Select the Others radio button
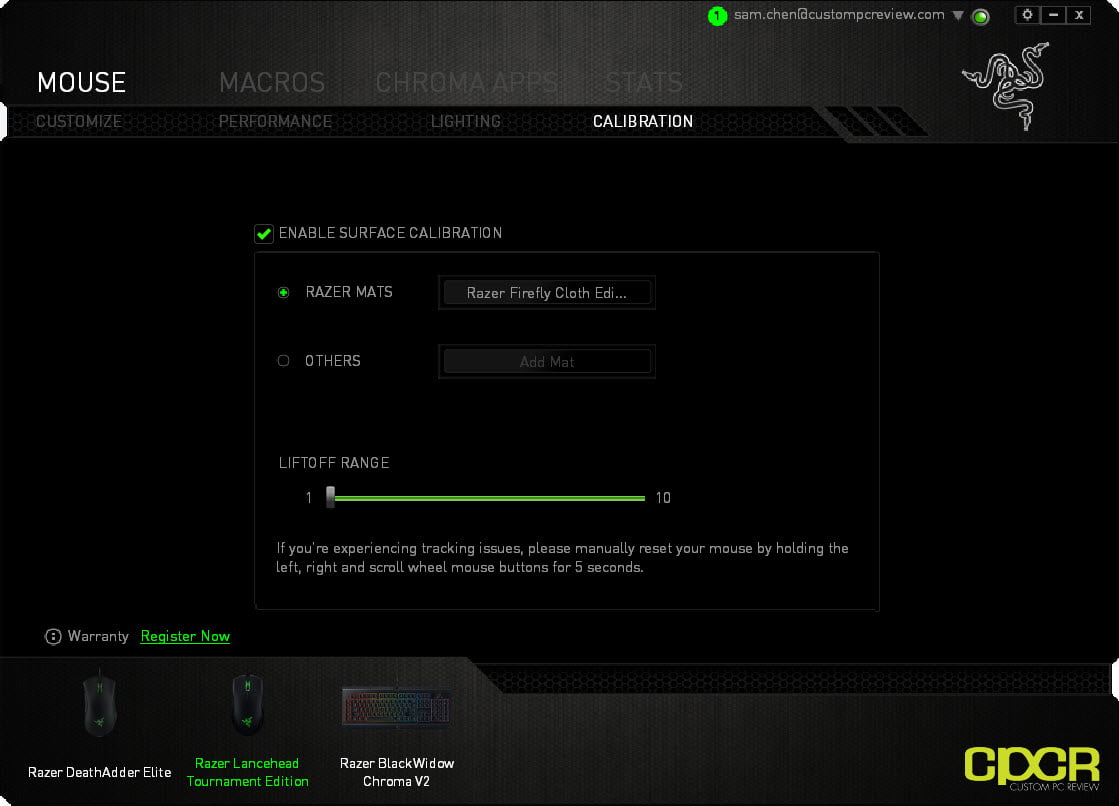The height and width of the screenshot is (806, 1119). (283, 361)
